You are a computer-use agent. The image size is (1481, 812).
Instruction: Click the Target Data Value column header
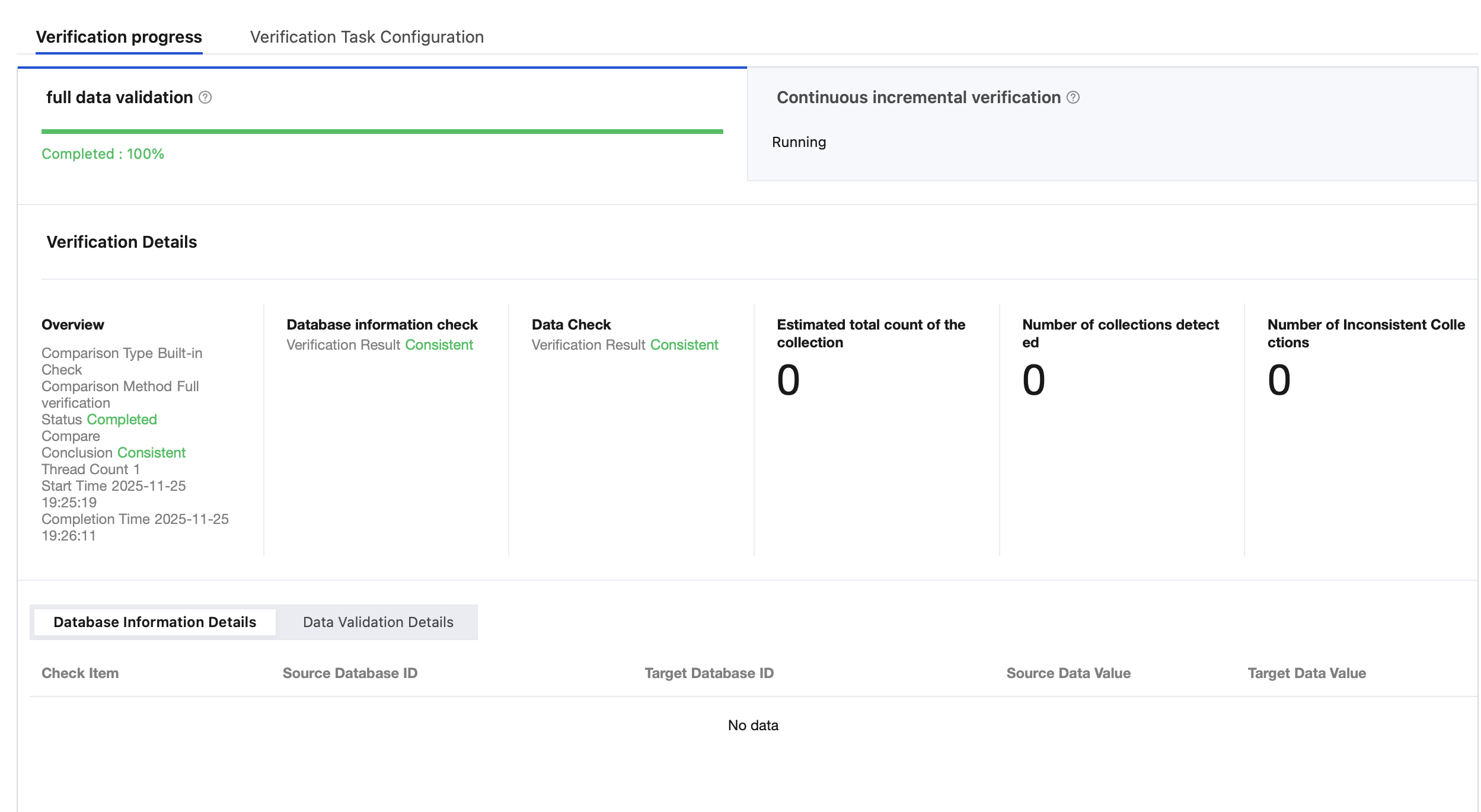coord(1306,673)
